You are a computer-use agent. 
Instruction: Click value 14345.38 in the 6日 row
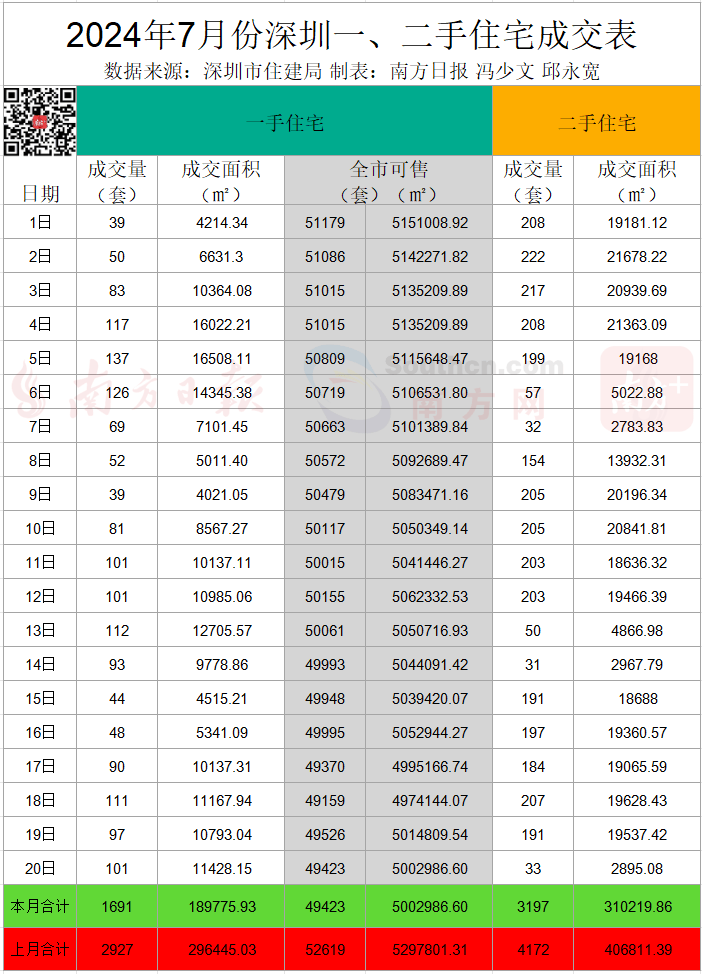coord(222,393)
